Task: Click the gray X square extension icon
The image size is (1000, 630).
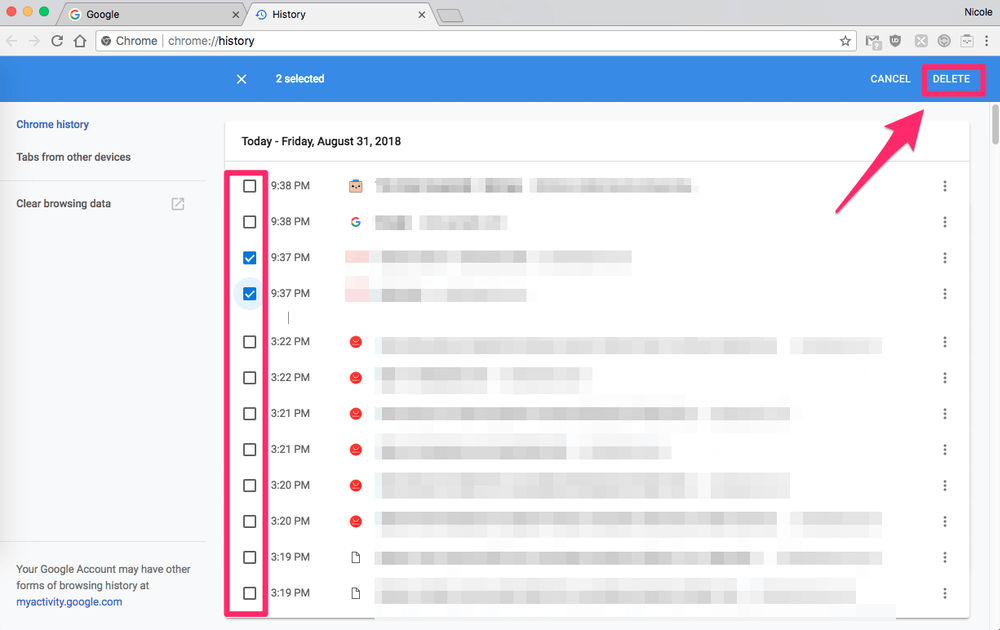Action: [921, 41]
